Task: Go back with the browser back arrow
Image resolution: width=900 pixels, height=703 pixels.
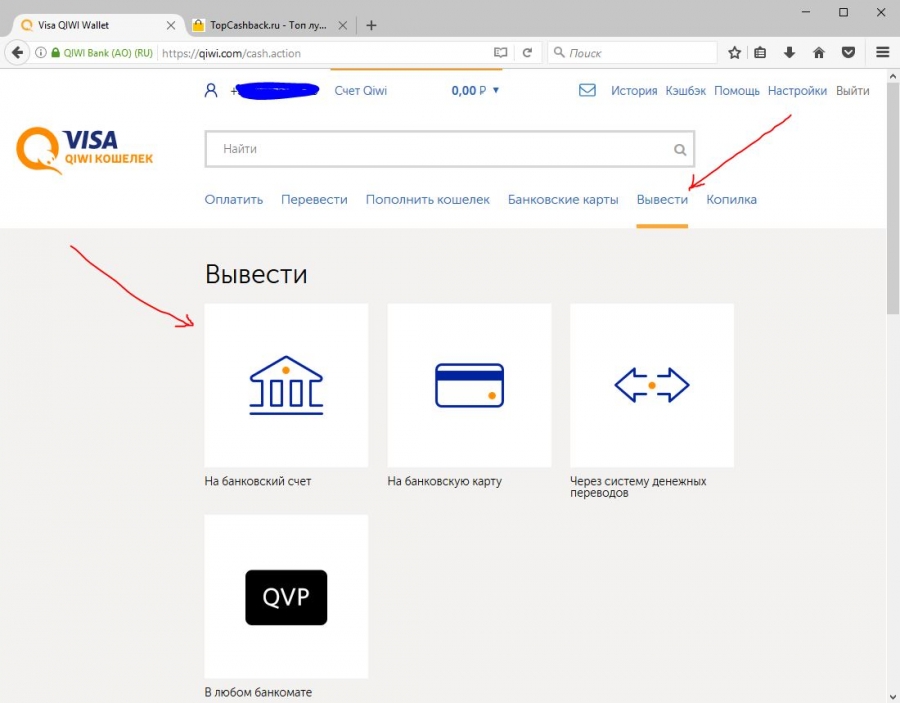Action: pos(17,53)
